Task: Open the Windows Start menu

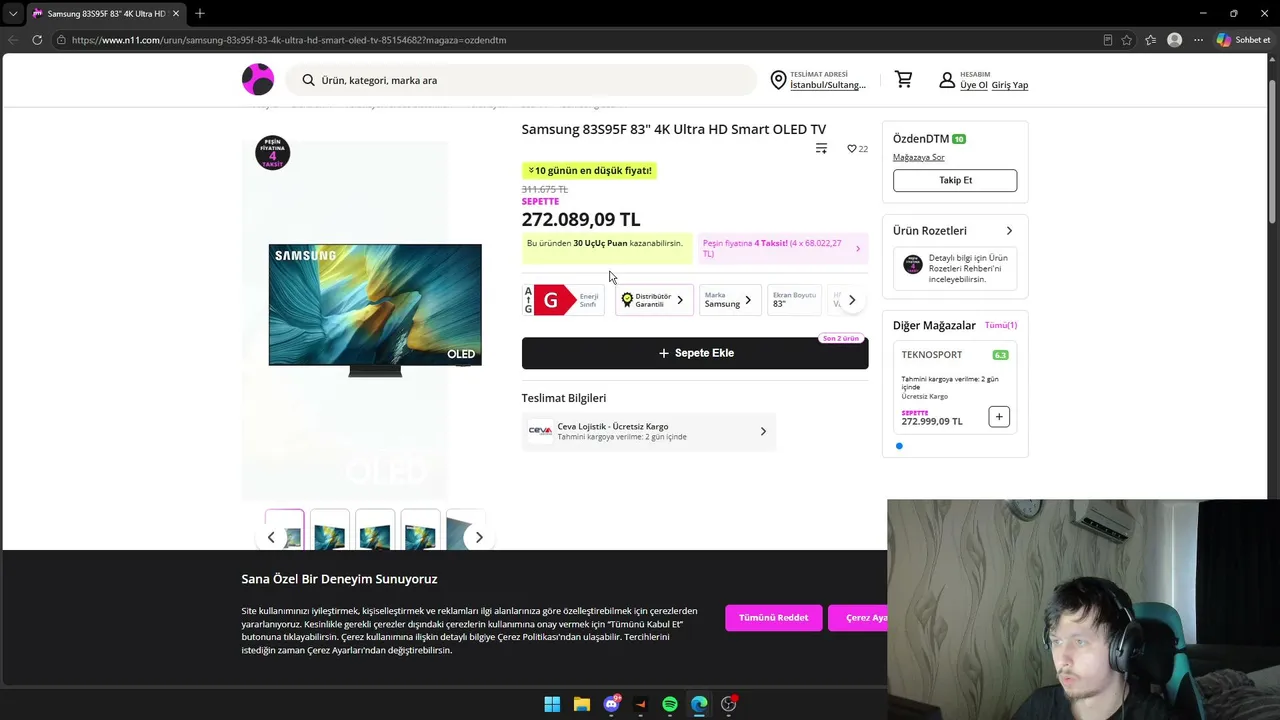Action: pyautogui.click(x=552, y=704)
